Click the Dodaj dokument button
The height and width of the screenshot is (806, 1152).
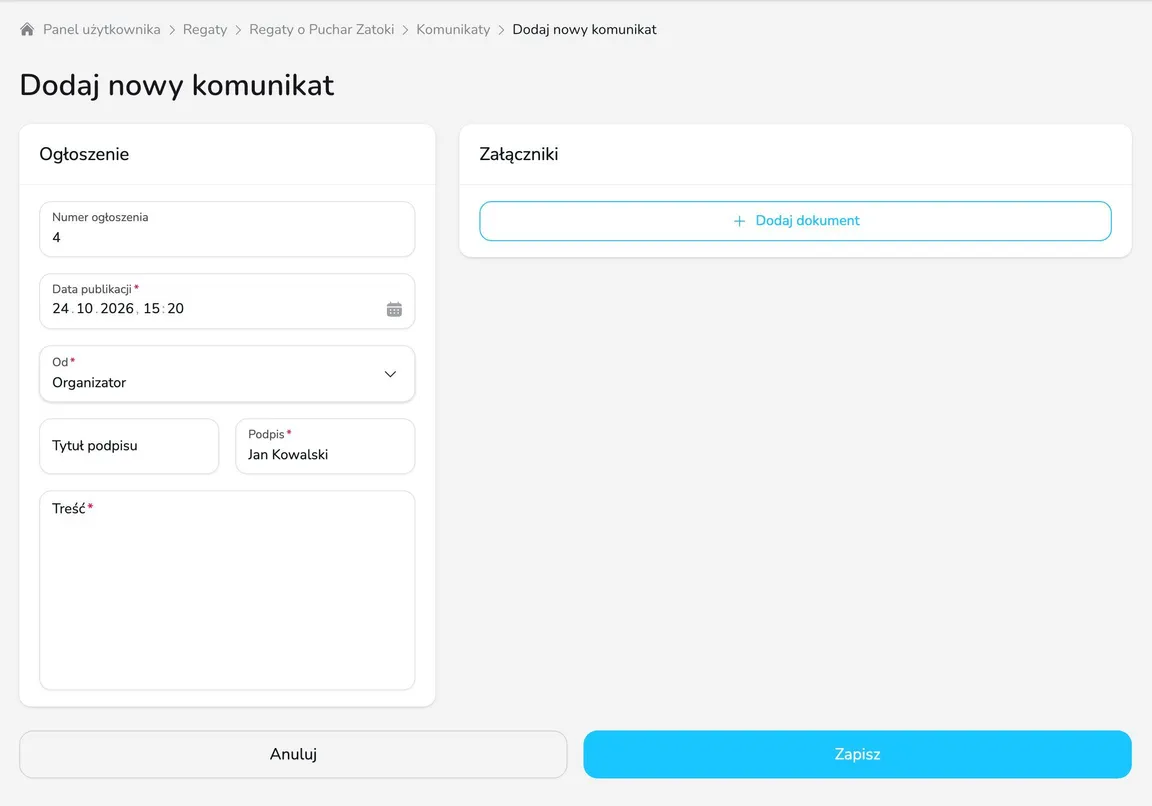pos(795,221)
